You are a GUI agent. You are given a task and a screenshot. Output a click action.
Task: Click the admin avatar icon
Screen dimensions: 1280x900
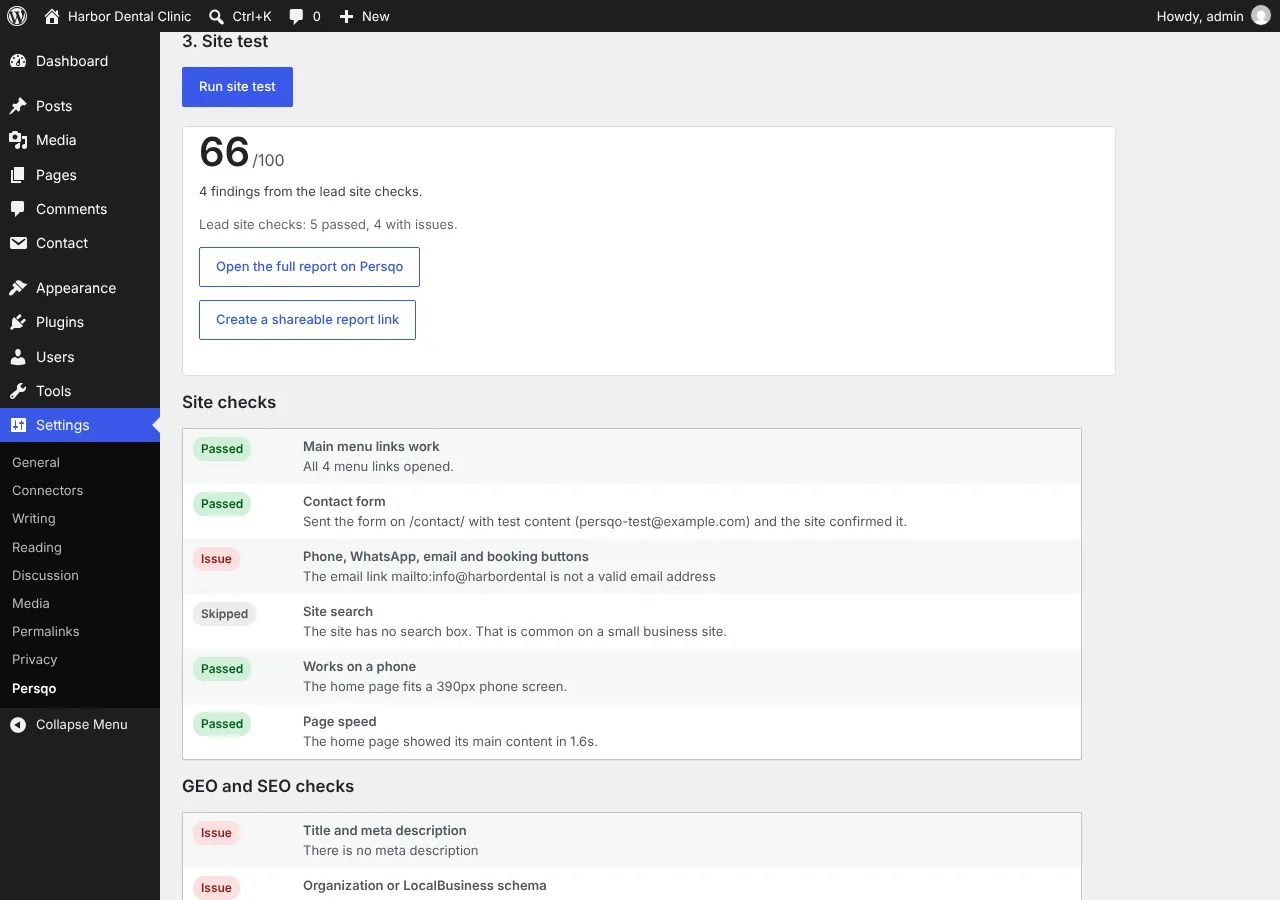(x=1261, y=16)
